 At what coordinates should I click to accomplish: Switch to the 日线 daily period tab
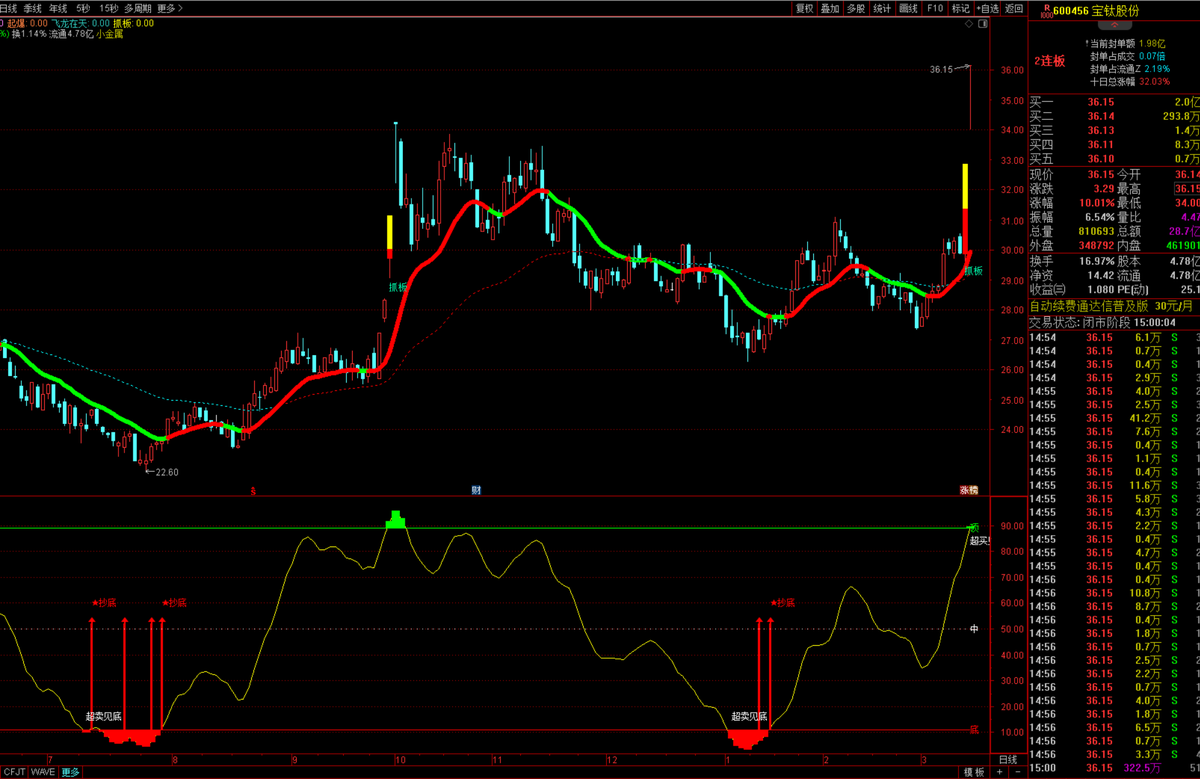[8, 8]
